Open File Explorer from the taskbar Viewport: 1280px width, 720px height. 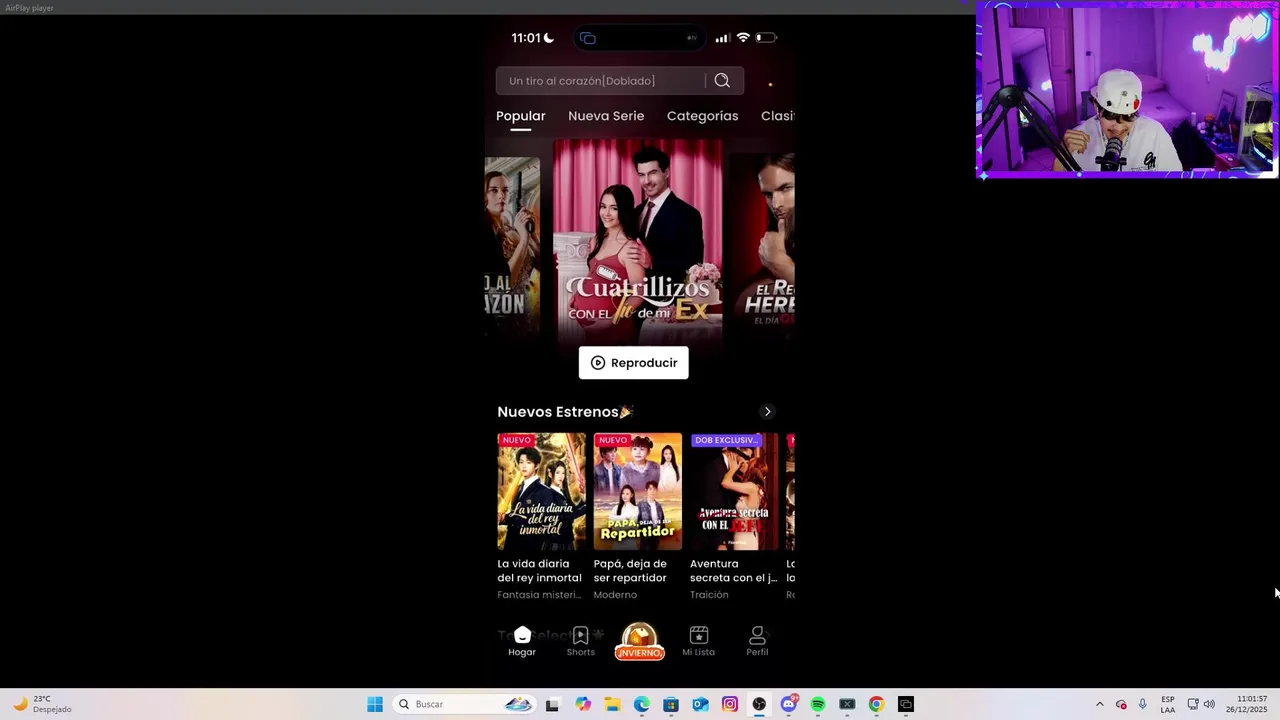612,704
